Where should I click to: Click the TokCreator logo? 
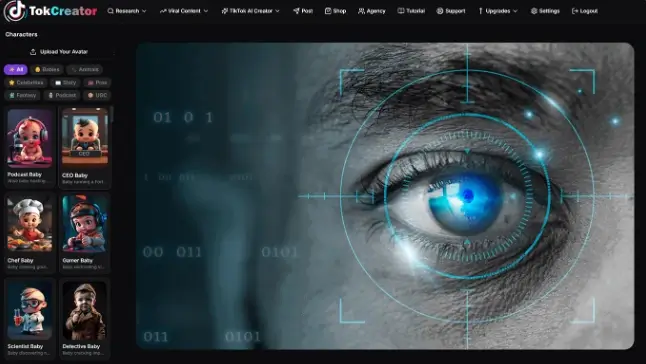[51, 11]
